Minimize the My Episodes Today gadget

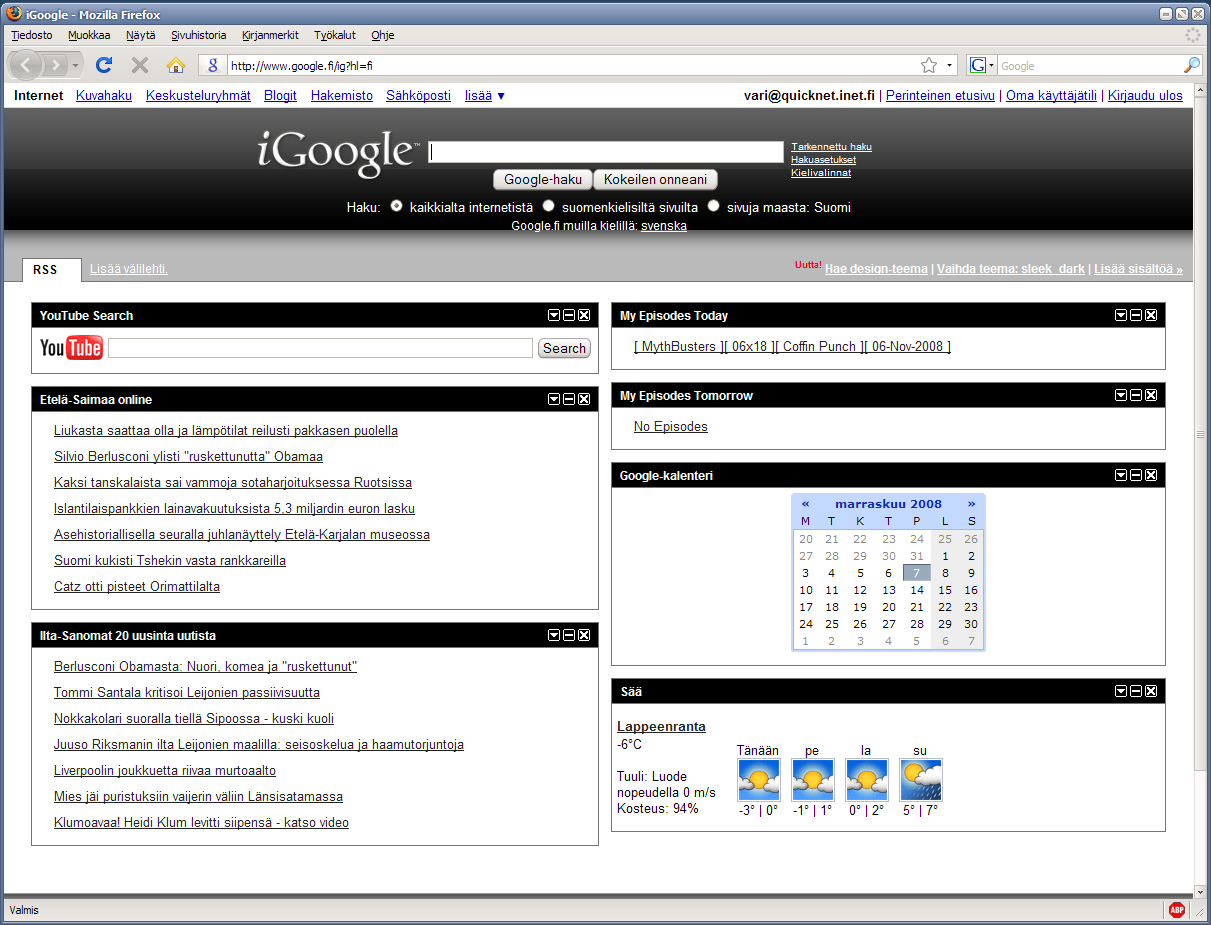[x=1136, y=315]
